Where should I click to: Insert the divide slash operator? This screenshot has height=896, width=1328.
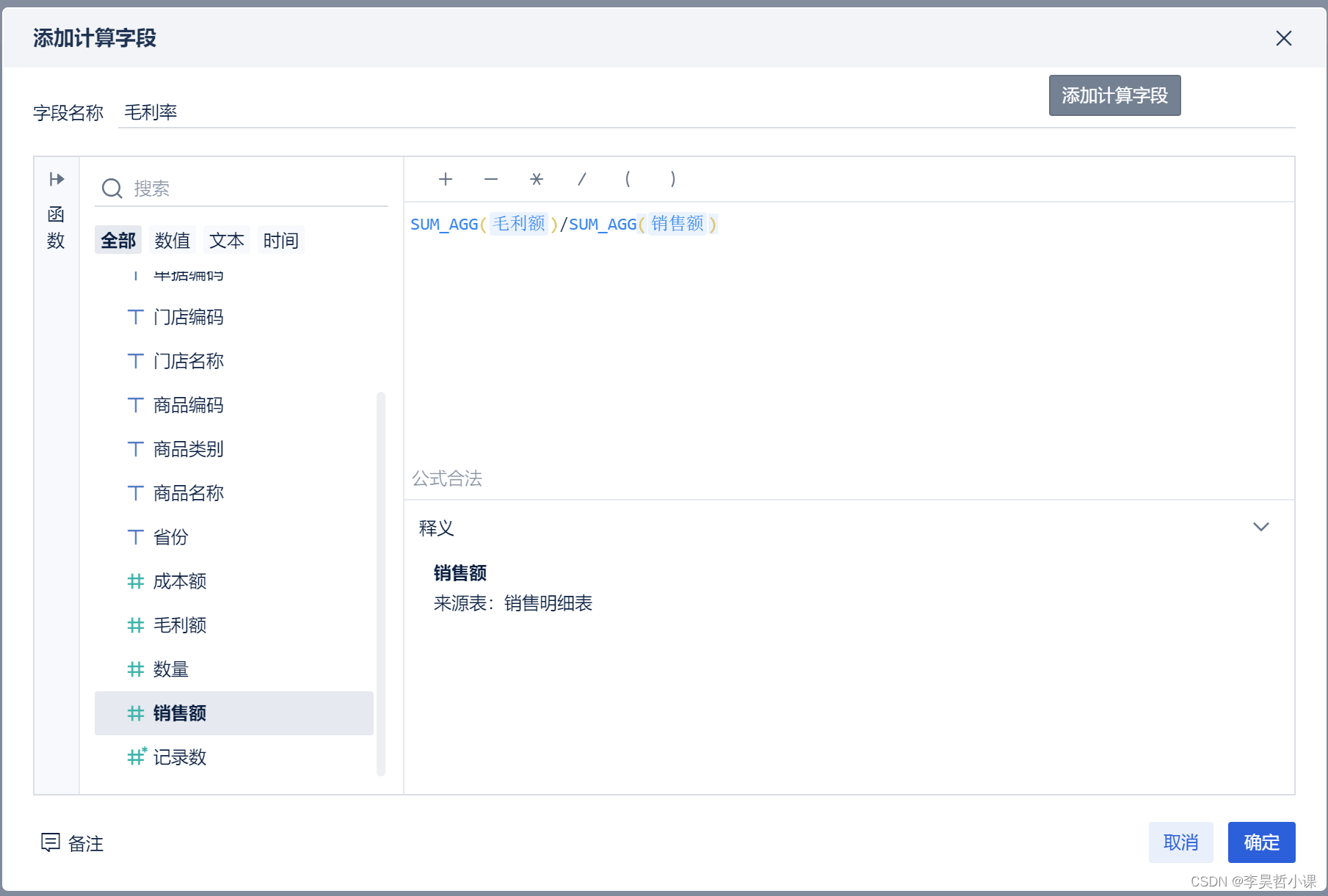coord(582,179)
